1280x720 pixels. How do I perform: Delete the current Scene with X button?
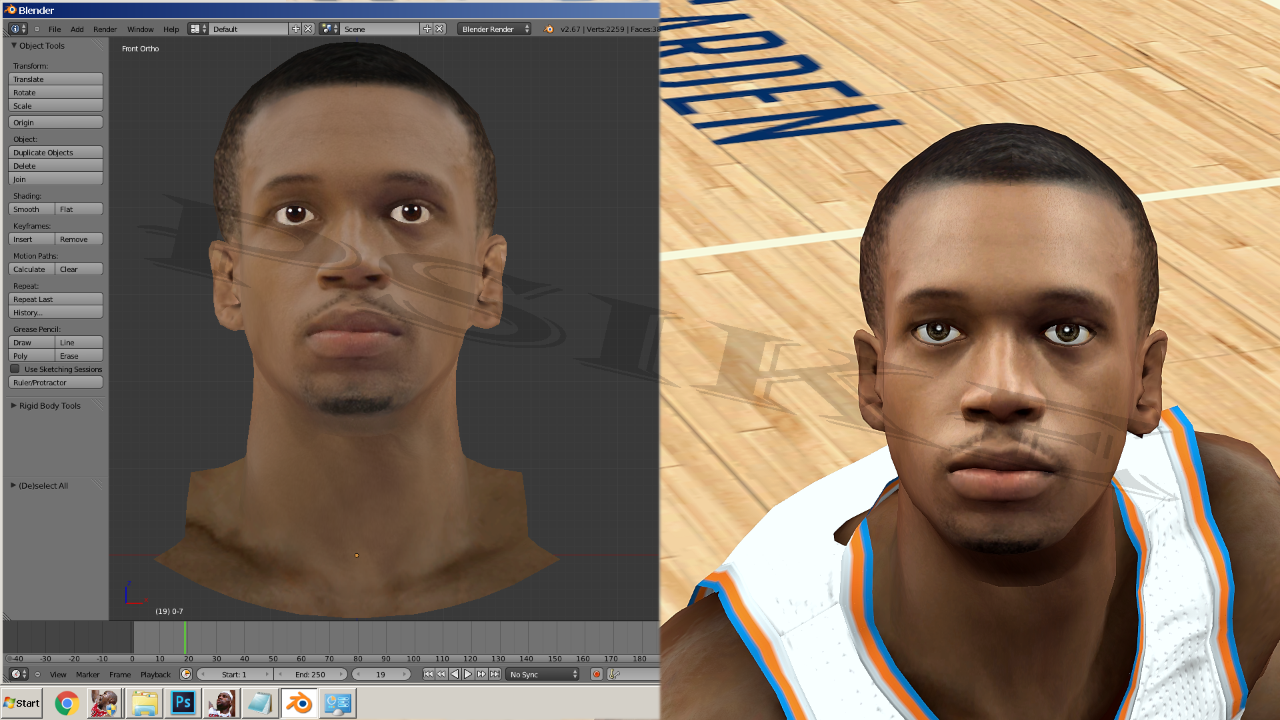click(440, 29)
